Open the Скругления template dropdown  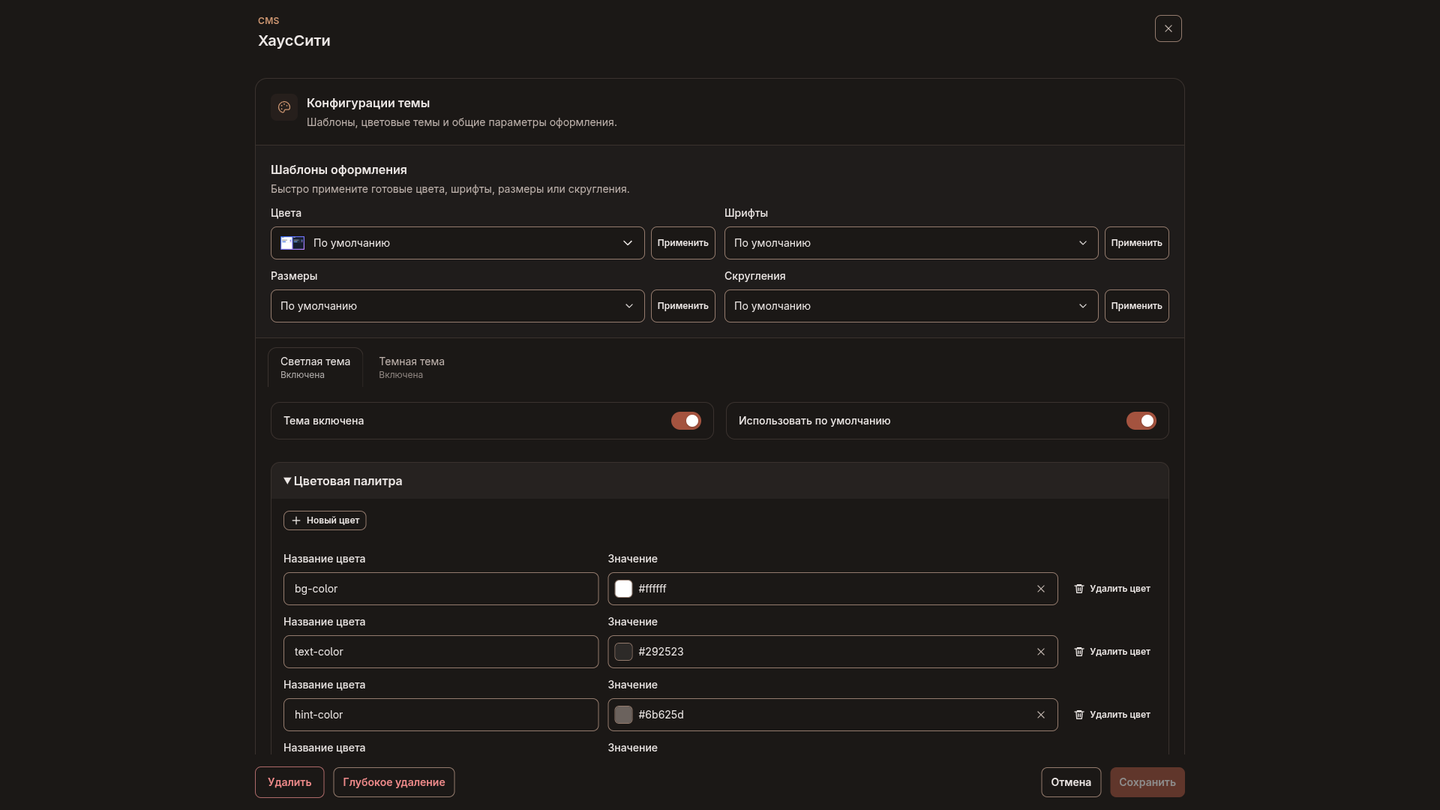tap(911, 306)
